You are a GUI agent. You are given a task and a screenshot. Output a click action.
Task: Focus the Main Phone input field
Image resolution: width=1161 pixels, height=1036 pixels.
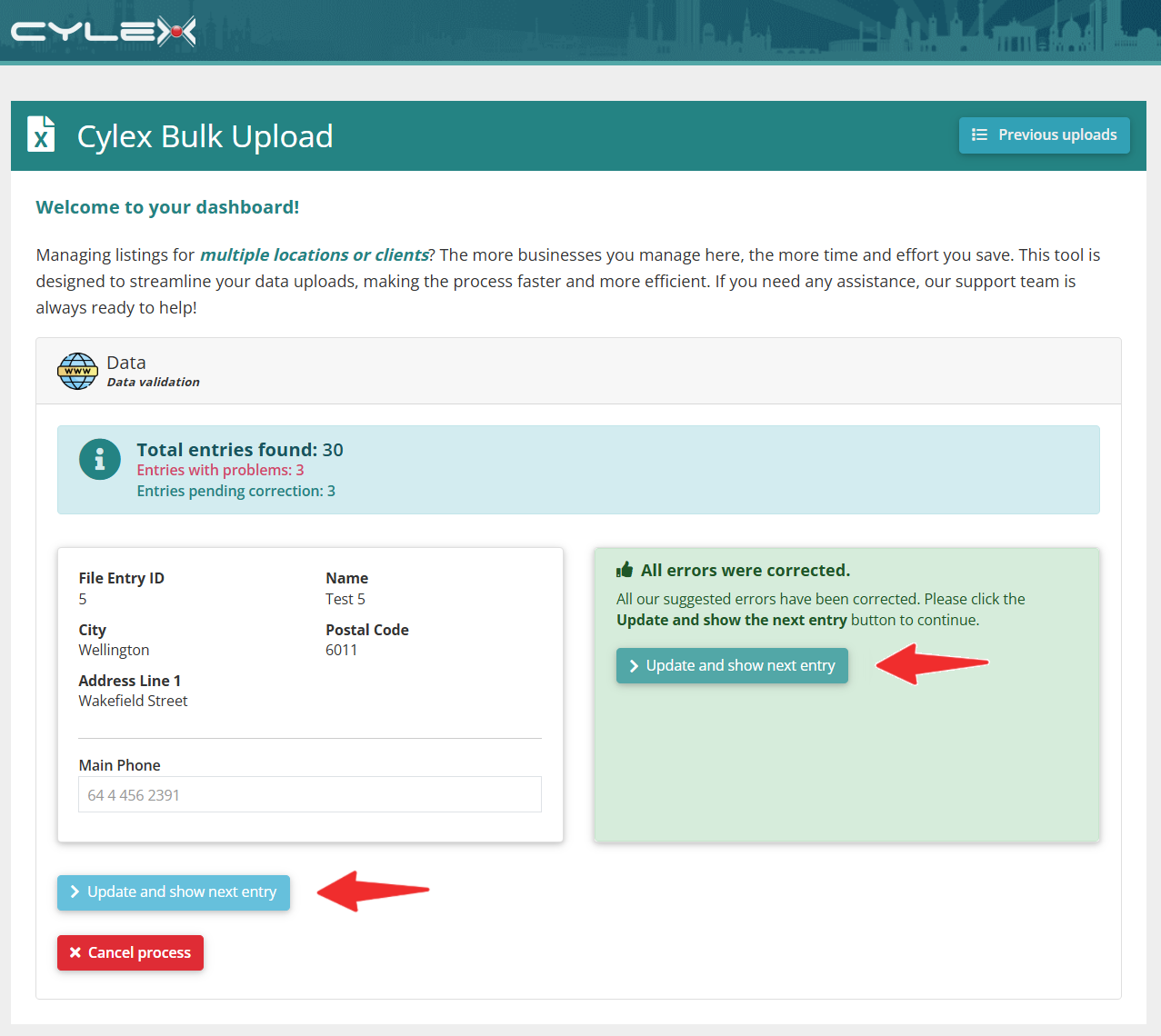pyautogui.click(x=310, y=794)
